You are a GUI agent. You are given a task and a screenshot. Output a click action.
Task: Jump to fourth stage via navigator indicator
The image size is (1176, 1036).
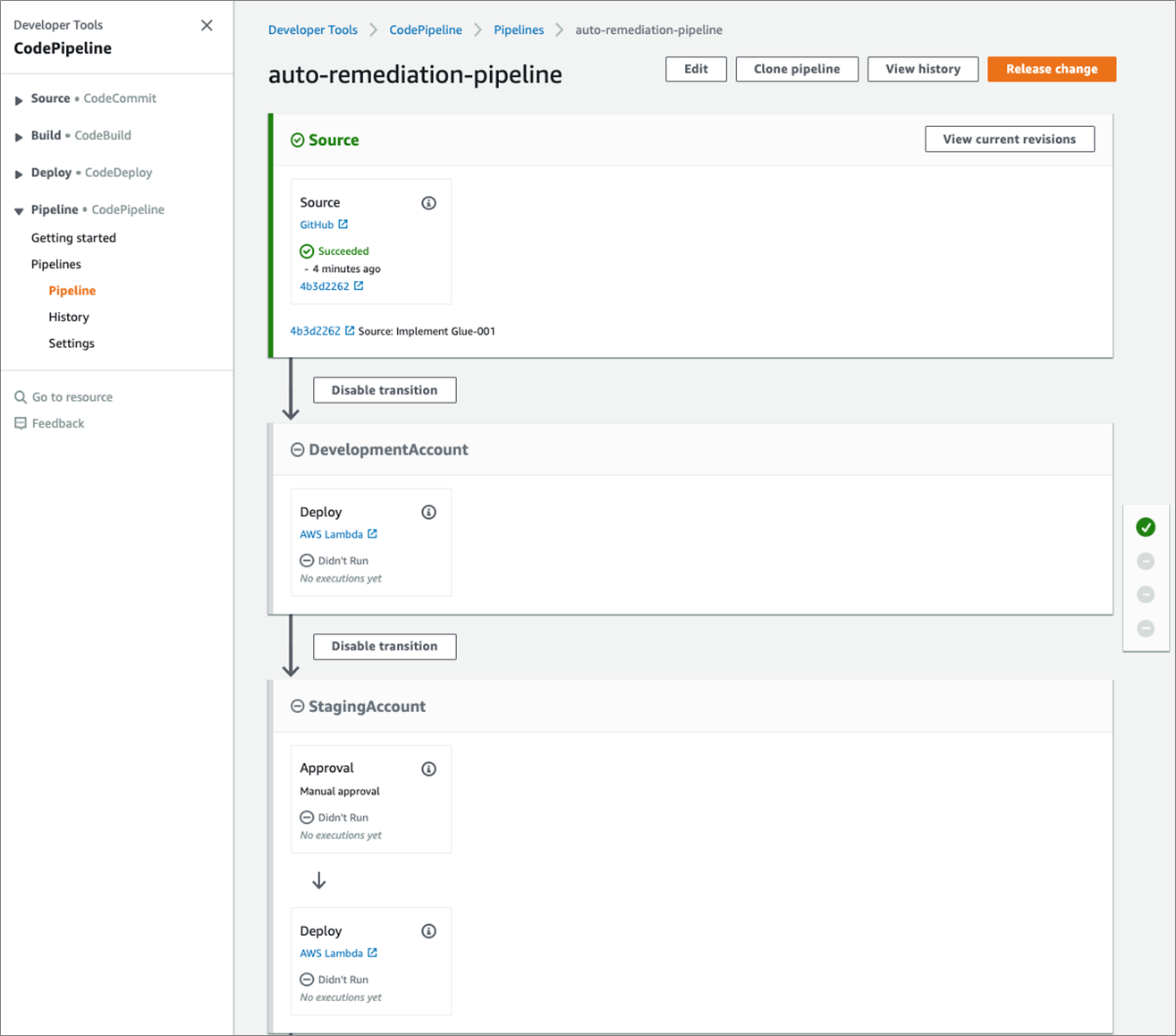tap(1146, 629)
